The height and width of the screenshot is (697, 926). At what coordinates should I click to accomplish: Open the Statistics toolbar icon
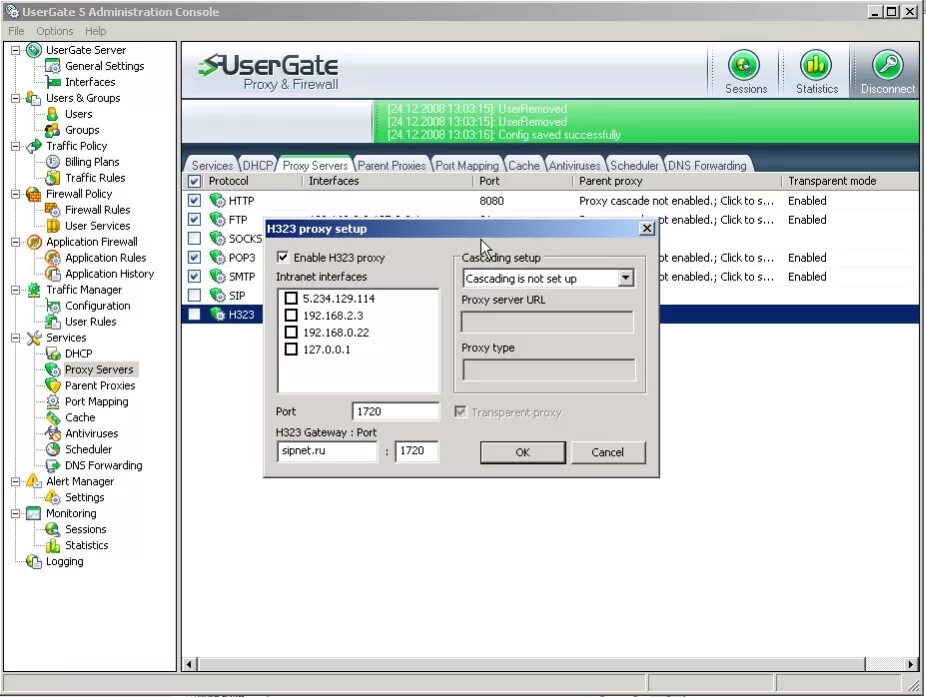tap(816, 66)
